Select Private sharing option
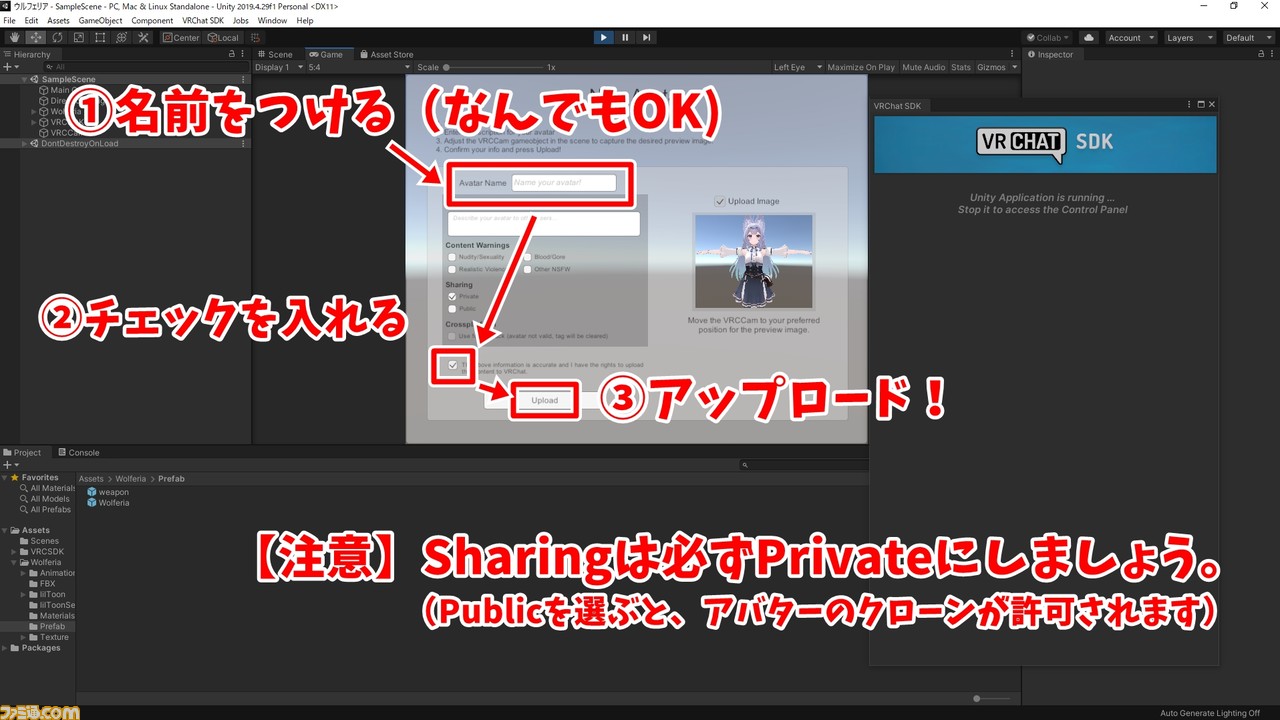This screenshot has width=1280, height=720. click(452, 297)
